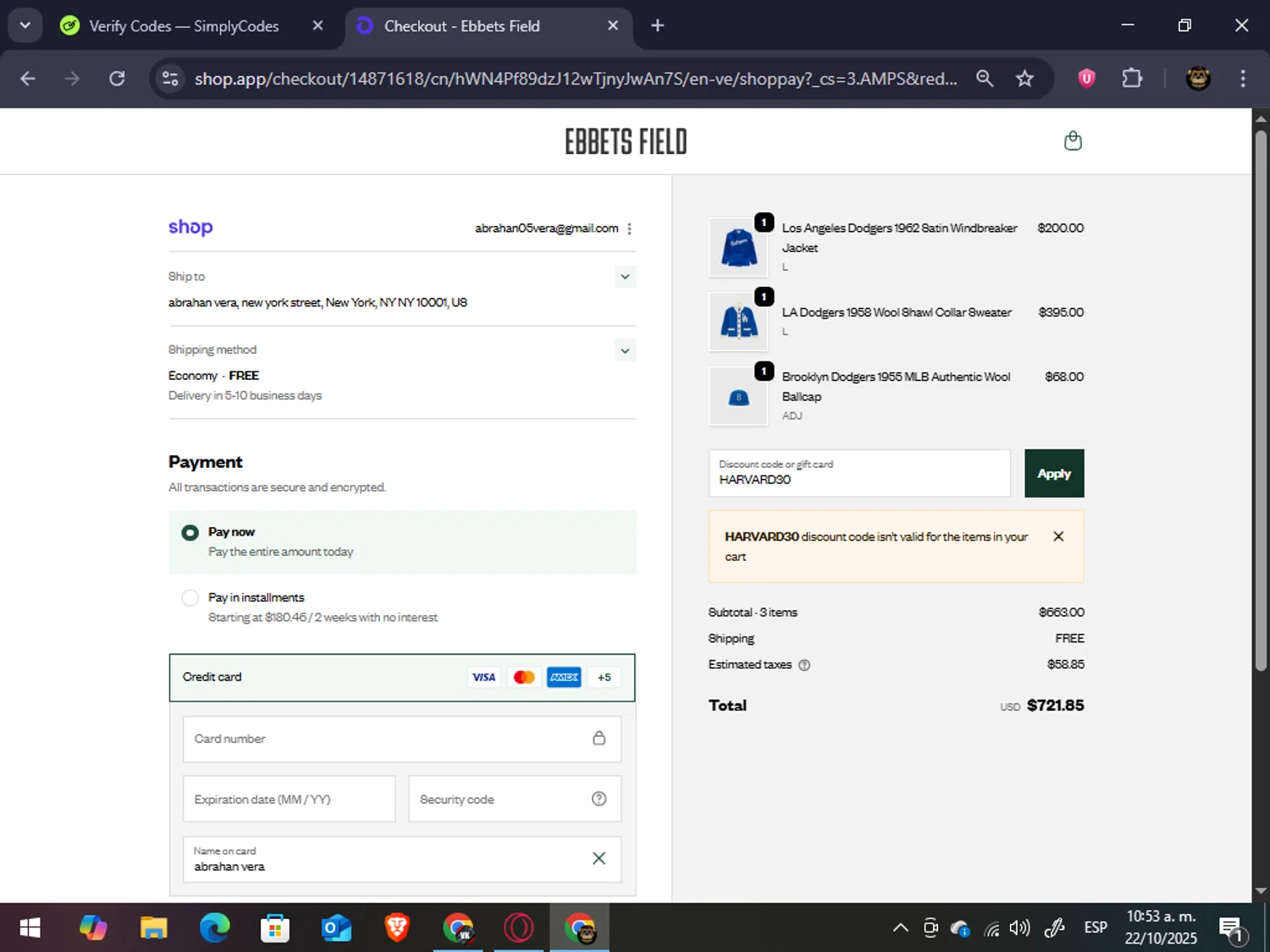Image resolution: width=1270 pixels, height=952 pixels.
Task: Open the browser profile avatar
Action: point(1197,79)
